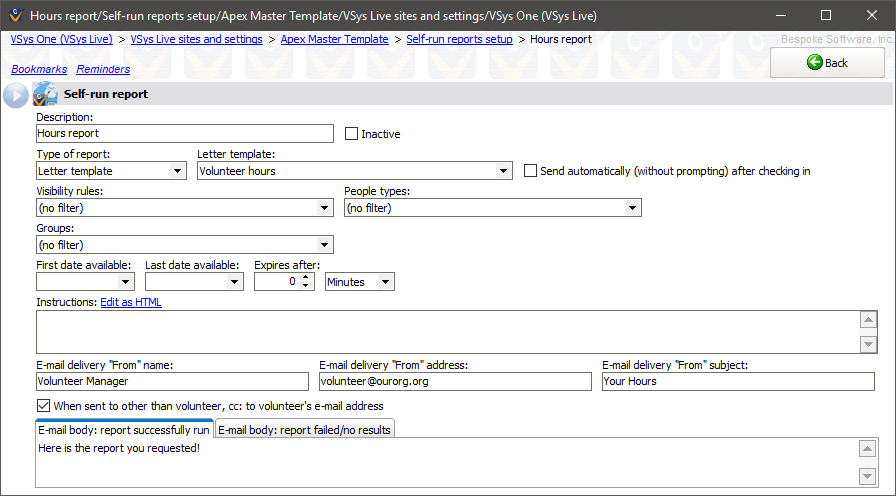Uncheck cc: to volunteer's e-mail address

coord(43,406)
